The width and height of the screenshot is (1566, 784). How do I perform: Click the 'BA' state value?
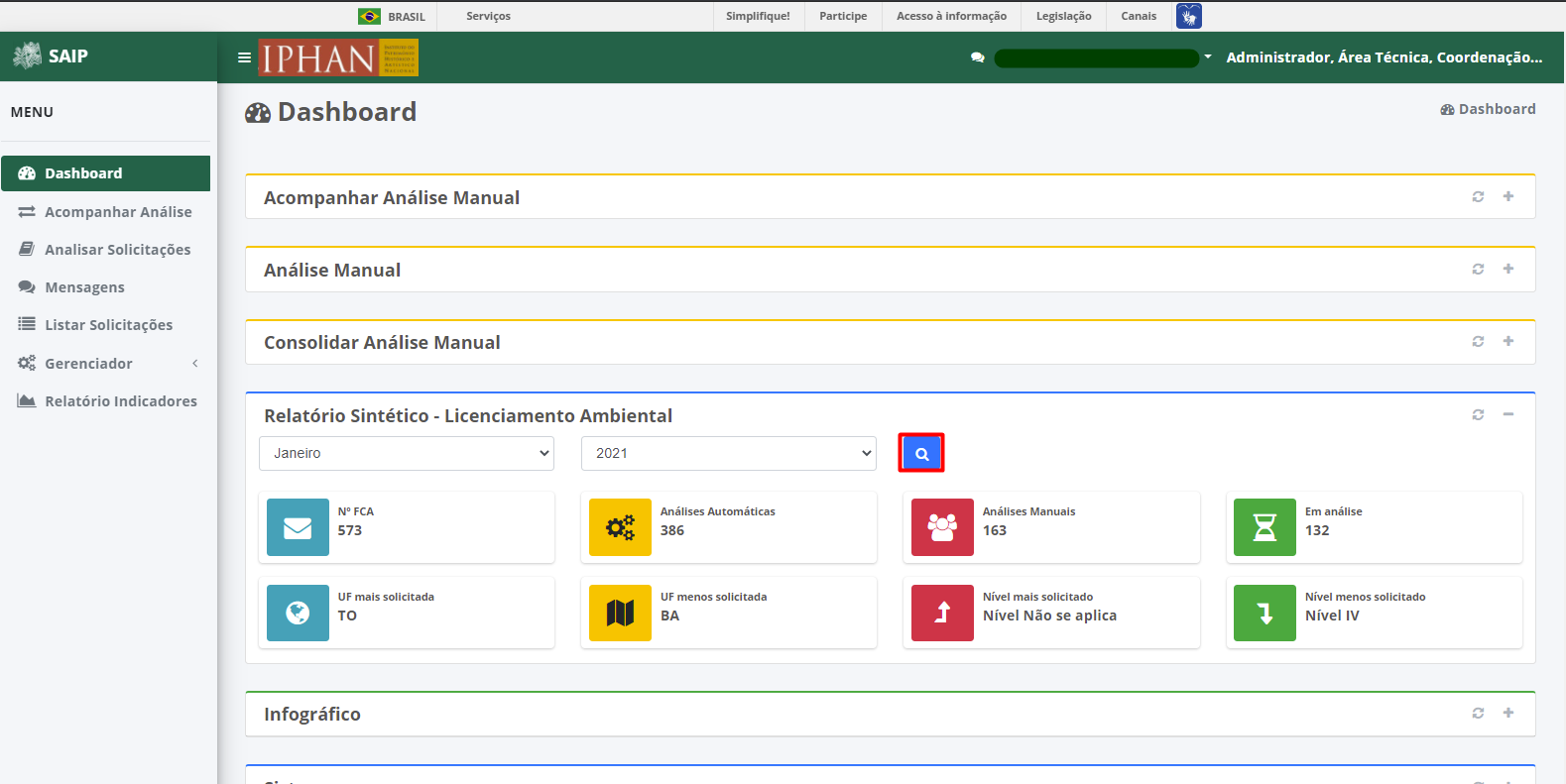coord(669,616)
